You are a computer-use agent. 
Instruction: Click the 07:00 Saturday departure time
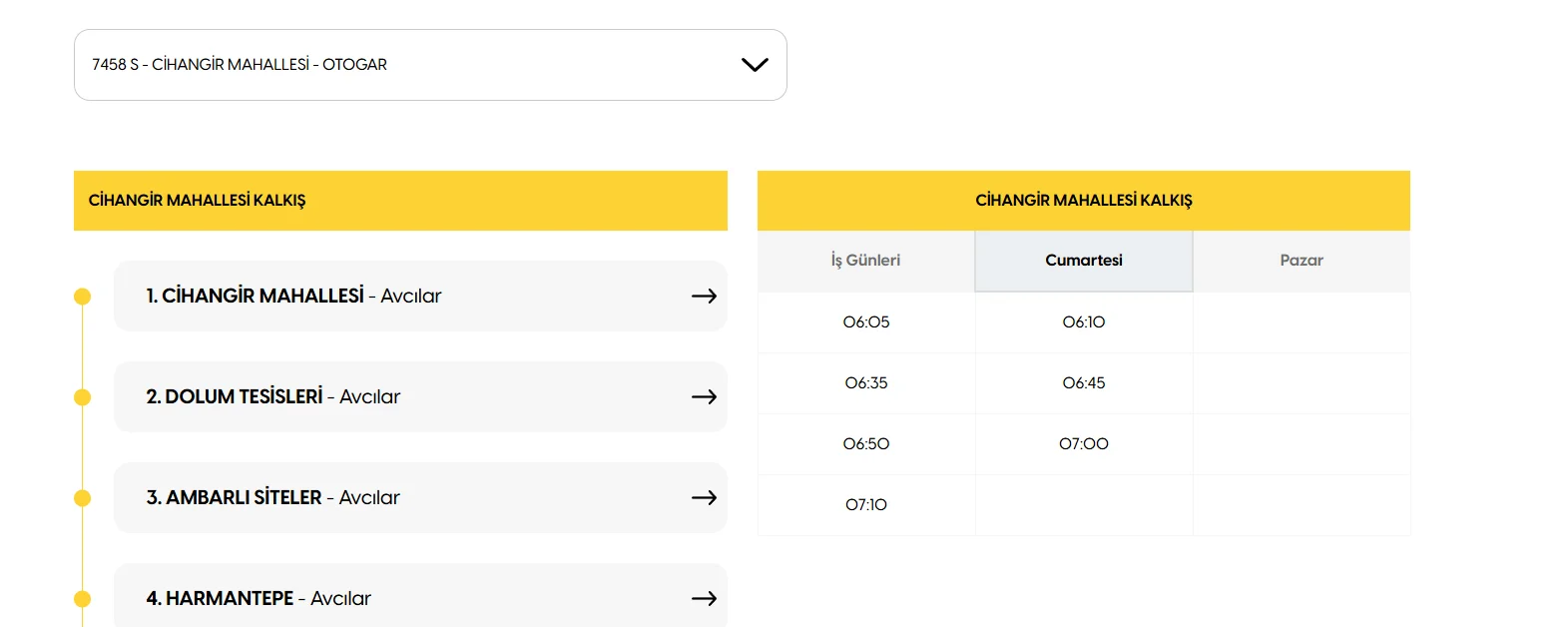tap(1083, 444)
